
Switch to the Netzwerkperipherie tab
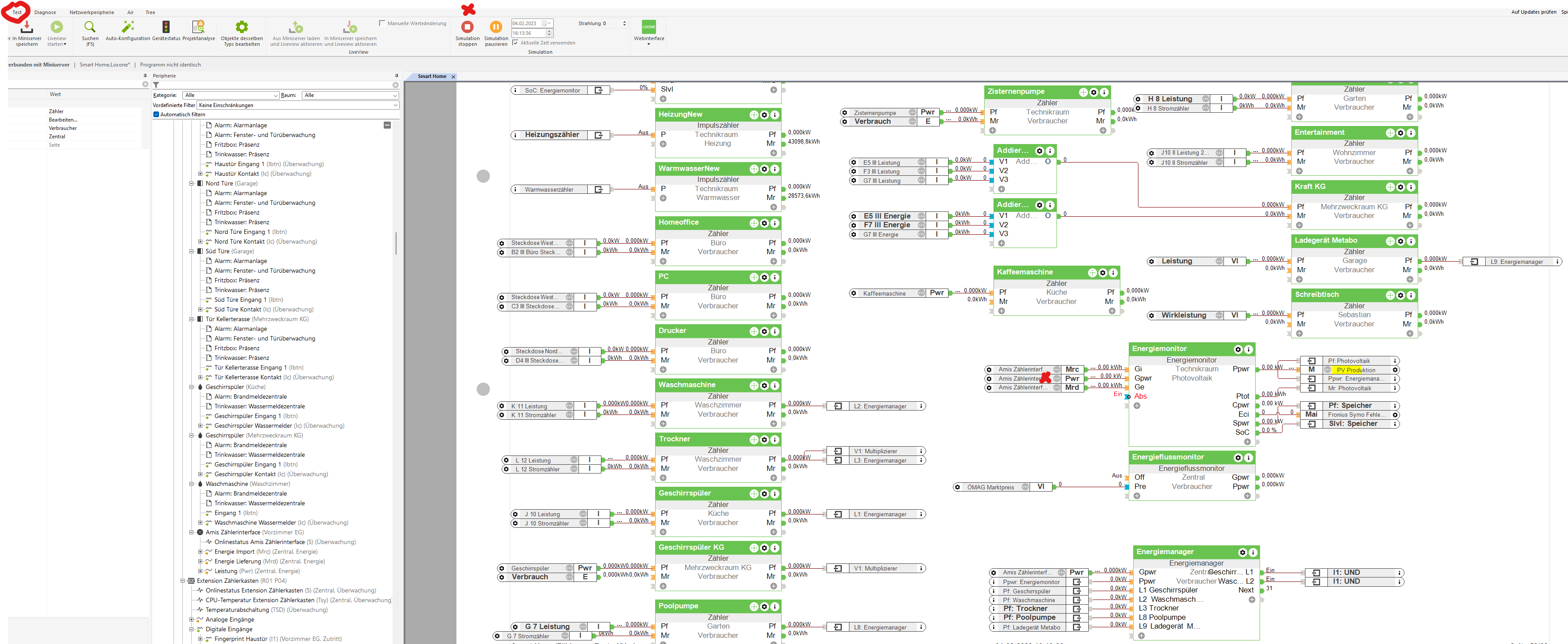tap(91, 12)
